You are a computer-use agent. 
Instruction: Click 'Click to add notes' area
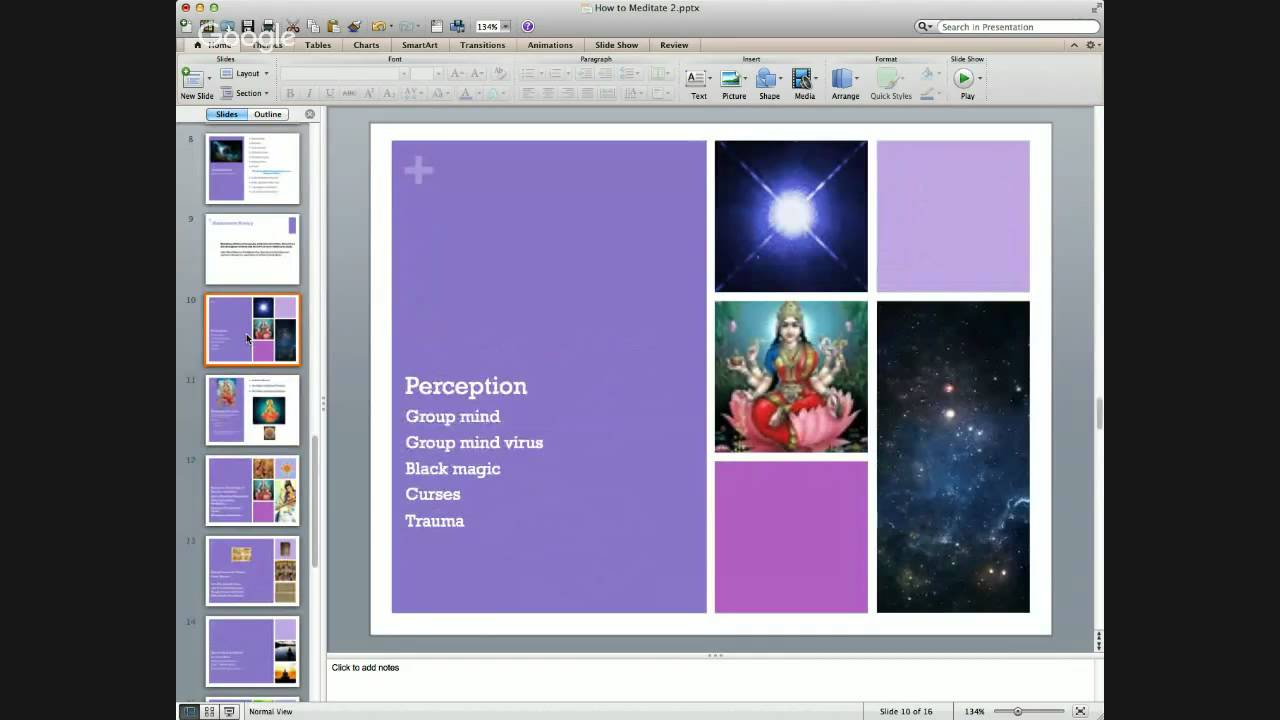pos(366,667)
